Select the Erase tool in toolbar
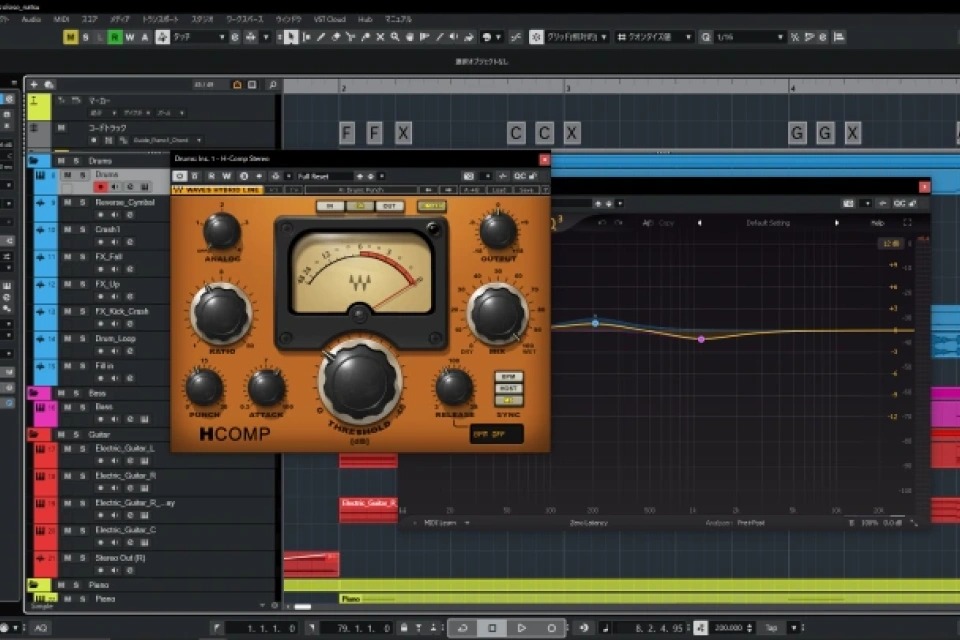This screenshot has height=640, width=960. [x=336, y=37]
